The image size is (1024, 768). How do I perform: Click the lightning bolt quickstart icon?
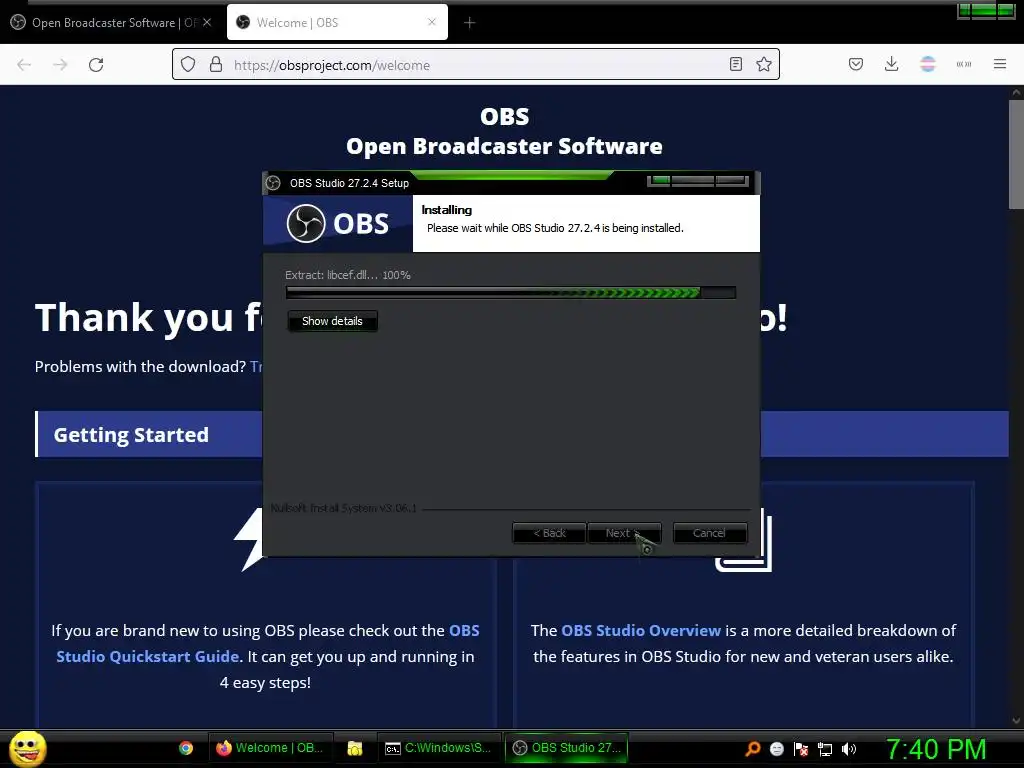249,539
